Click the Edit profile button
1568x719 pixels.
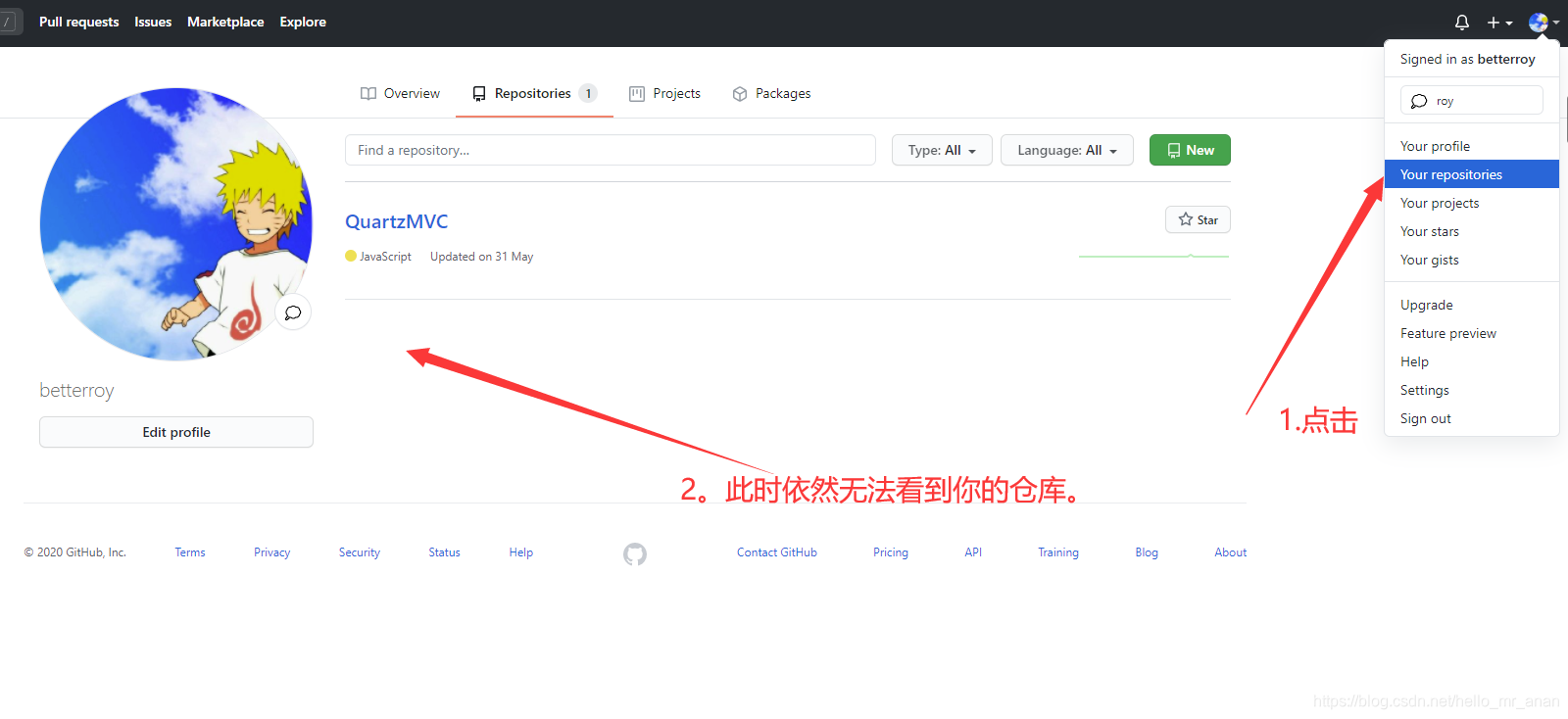176,432
